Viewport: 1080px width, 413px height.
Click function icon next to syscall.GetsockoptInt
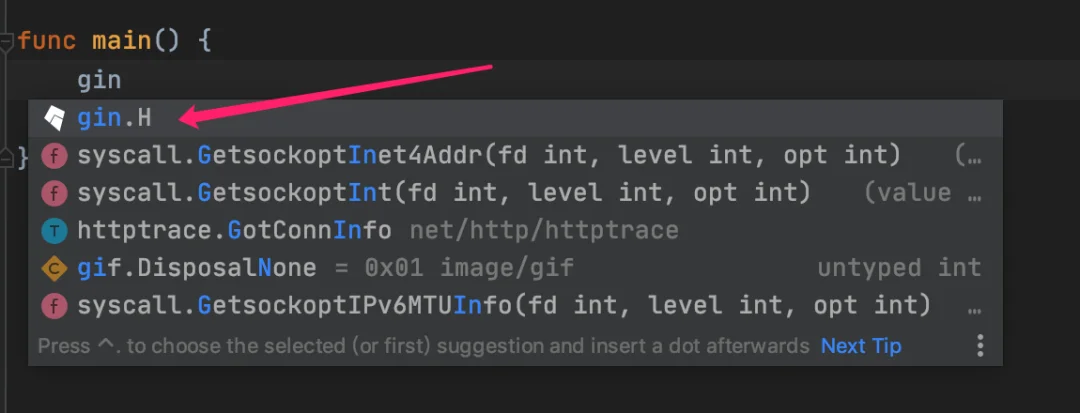[54, 193]
